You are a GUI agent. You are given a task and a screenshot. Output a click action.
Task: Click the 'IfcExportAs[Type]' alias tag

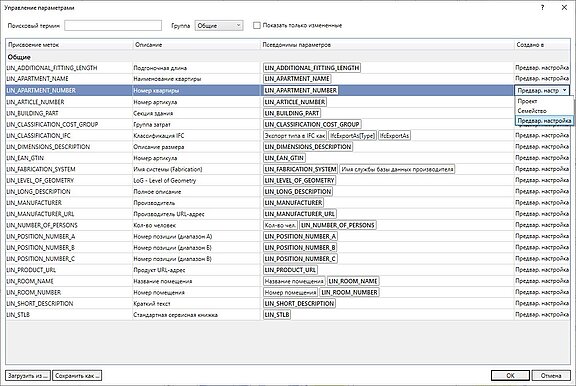352,136
